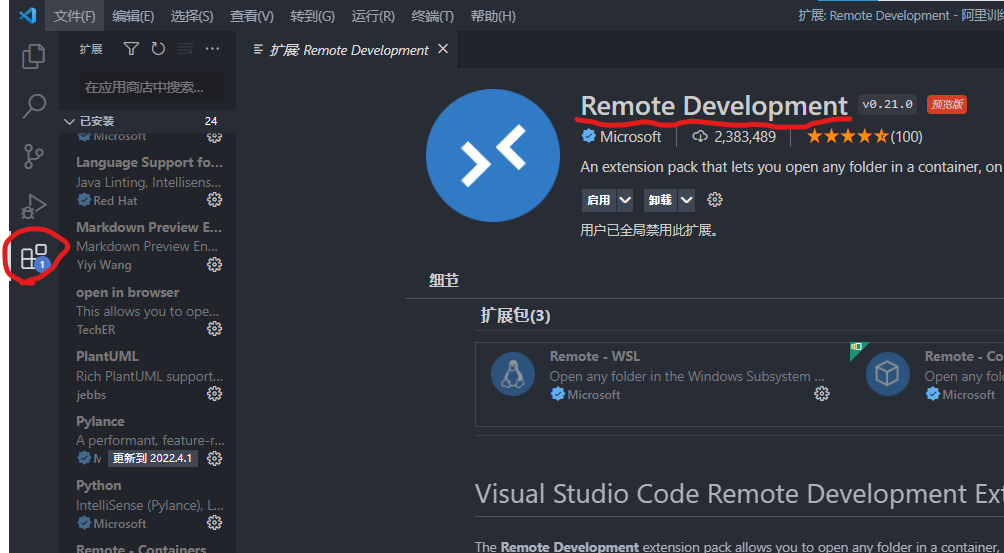Expand the uninstall button dropdown arrow
Viewport: 1004px width, 553px height.
pos(686,200)
